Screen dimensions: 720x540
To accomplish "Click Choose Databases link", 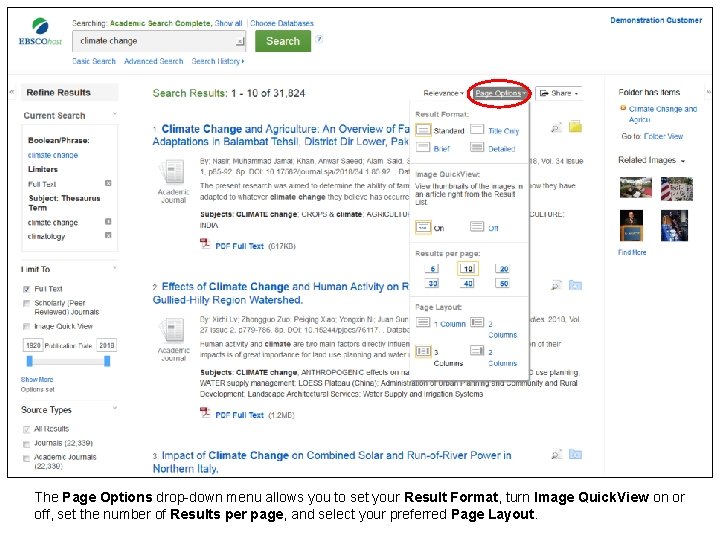I will point(282,23).
